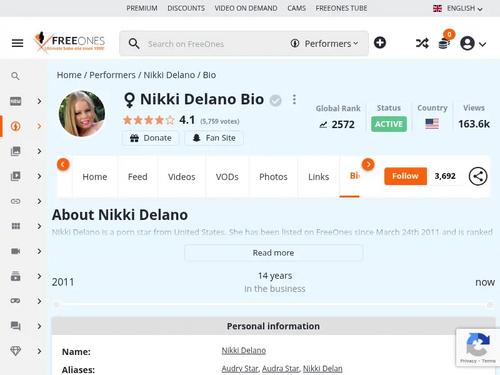Open the Audry Star alias link
This screenshot has width=500, height=375.
pyautogui.click(x=240, y=368)
